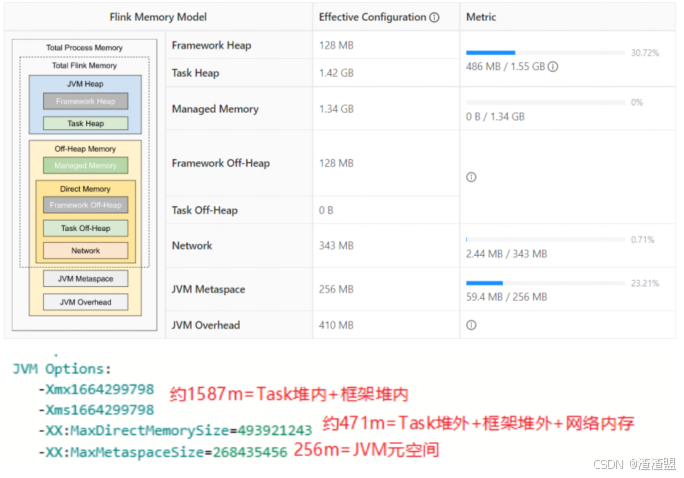Click the Framework Heap box in the memory diagram
684x478 pixels.
click(86, 101)
